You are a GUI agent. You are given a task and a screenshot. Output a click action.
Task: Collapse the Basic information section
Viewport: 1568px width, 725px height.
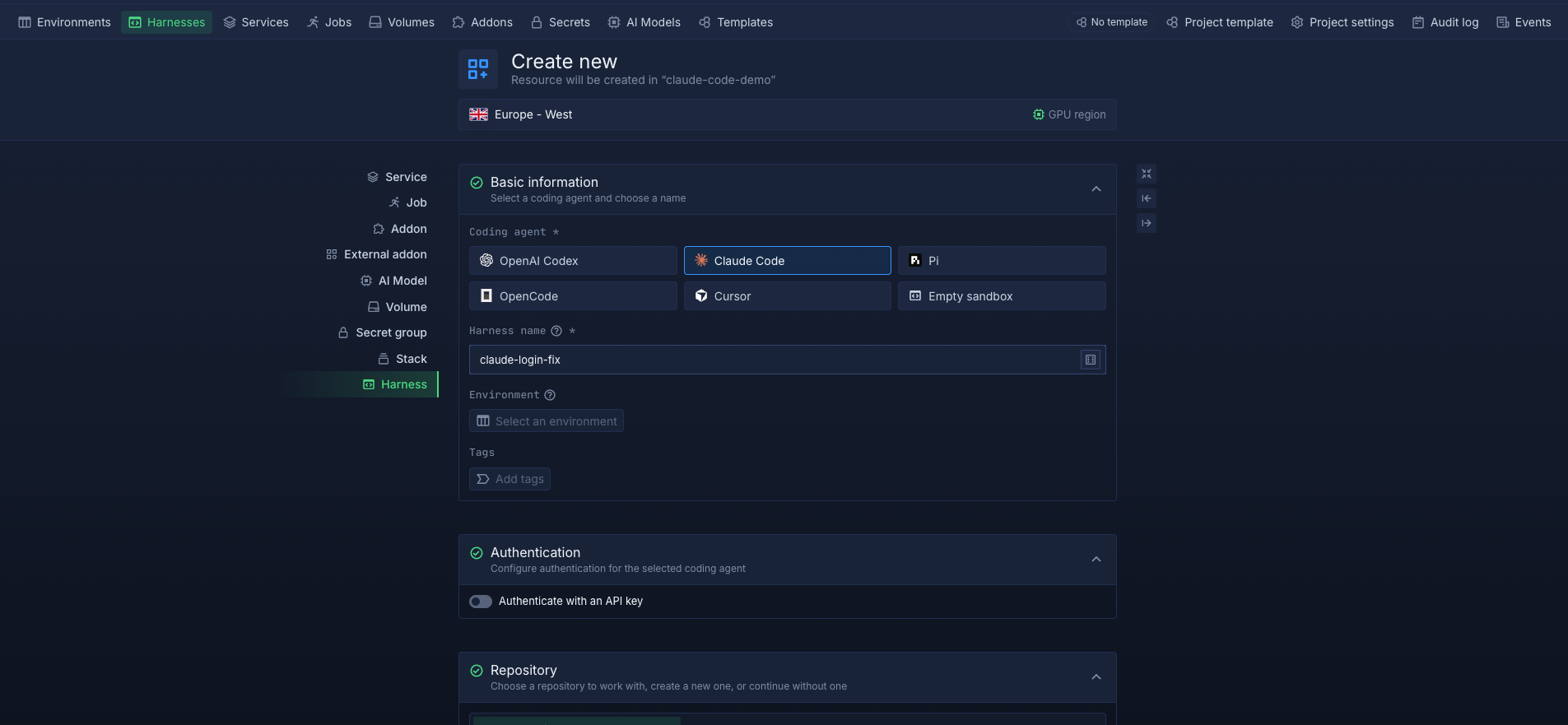[1096, 189]
